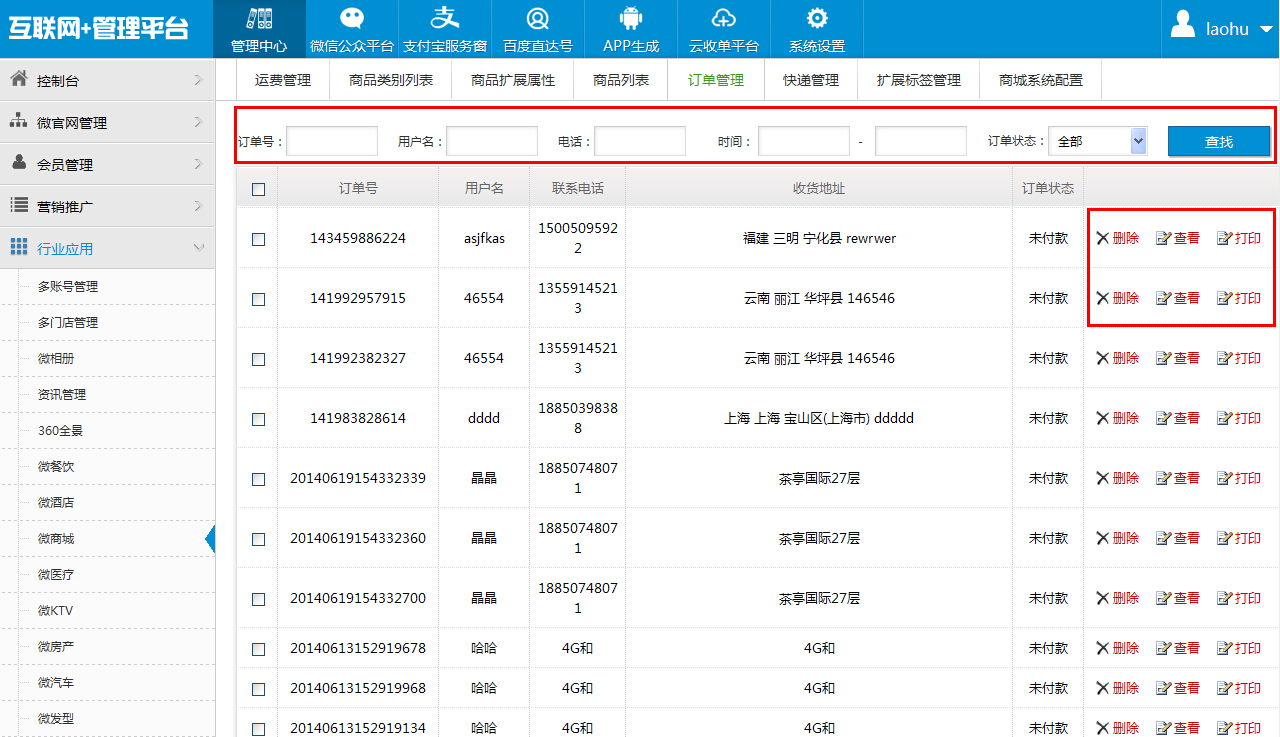Focus the 电话 input field
The height and width of the screenshot is (737, 1280).
(640, 141)
